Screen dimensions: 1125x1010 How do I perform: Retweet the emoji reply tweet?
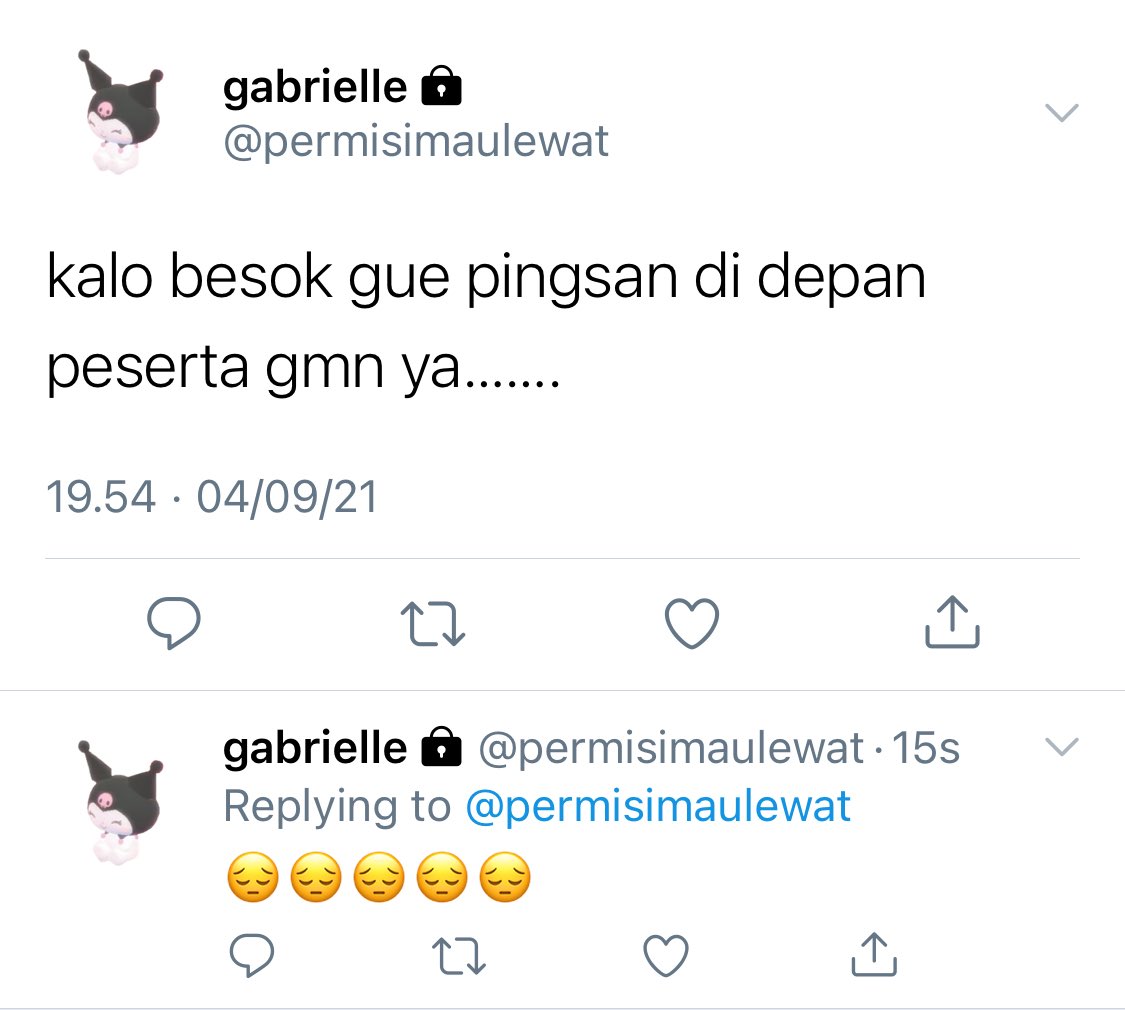[459, 956]
